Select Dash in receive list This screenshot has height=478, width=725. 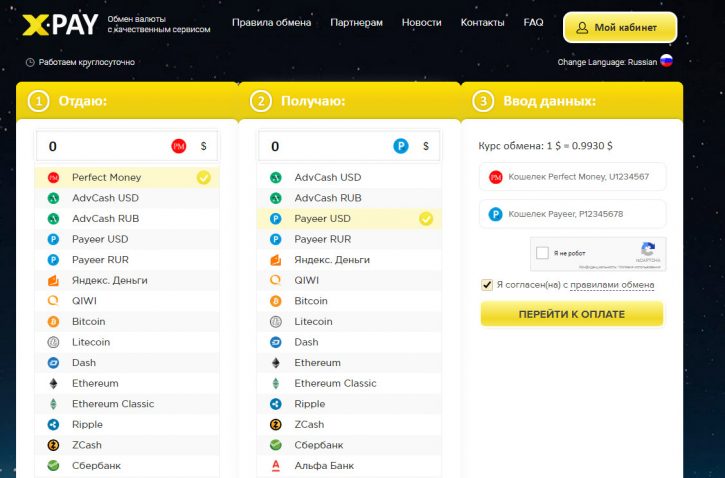point(349,342)
